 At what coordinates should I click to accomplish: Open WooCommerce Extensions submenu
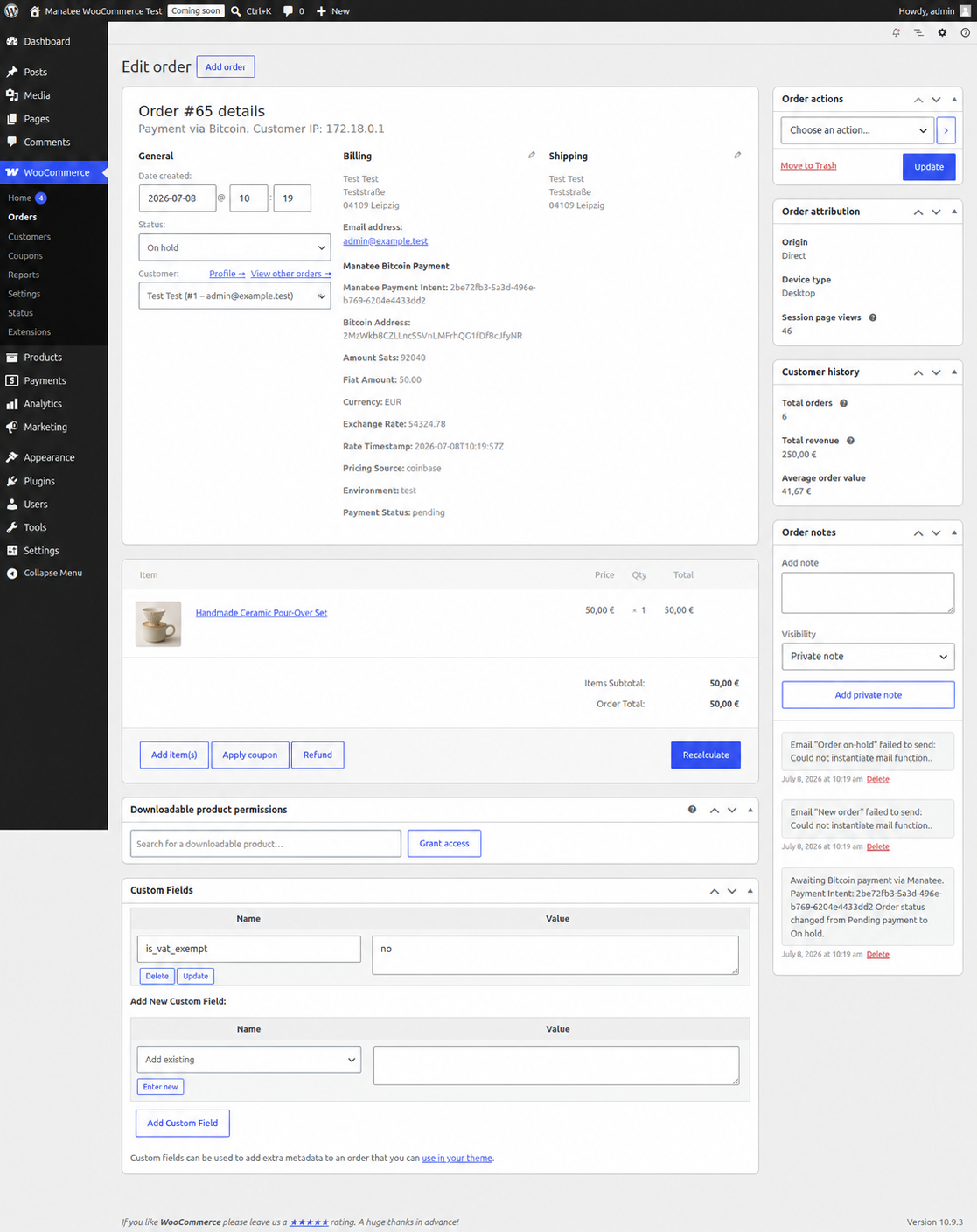[29, 332]
